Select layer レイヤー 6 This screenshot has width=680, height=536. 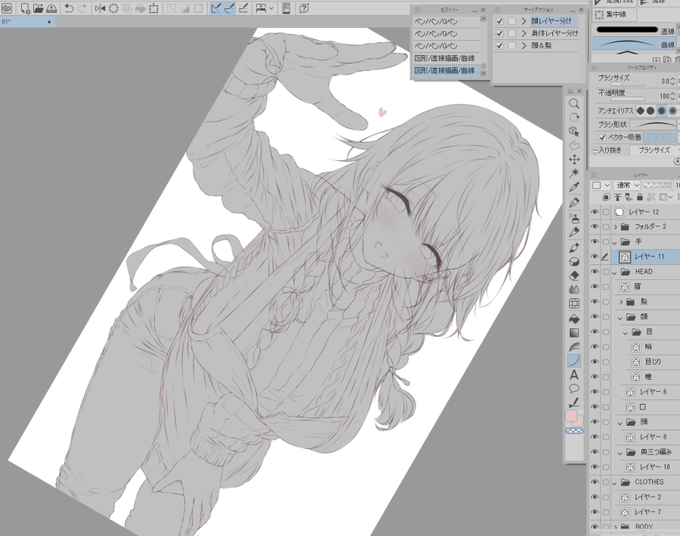point(651,392)
